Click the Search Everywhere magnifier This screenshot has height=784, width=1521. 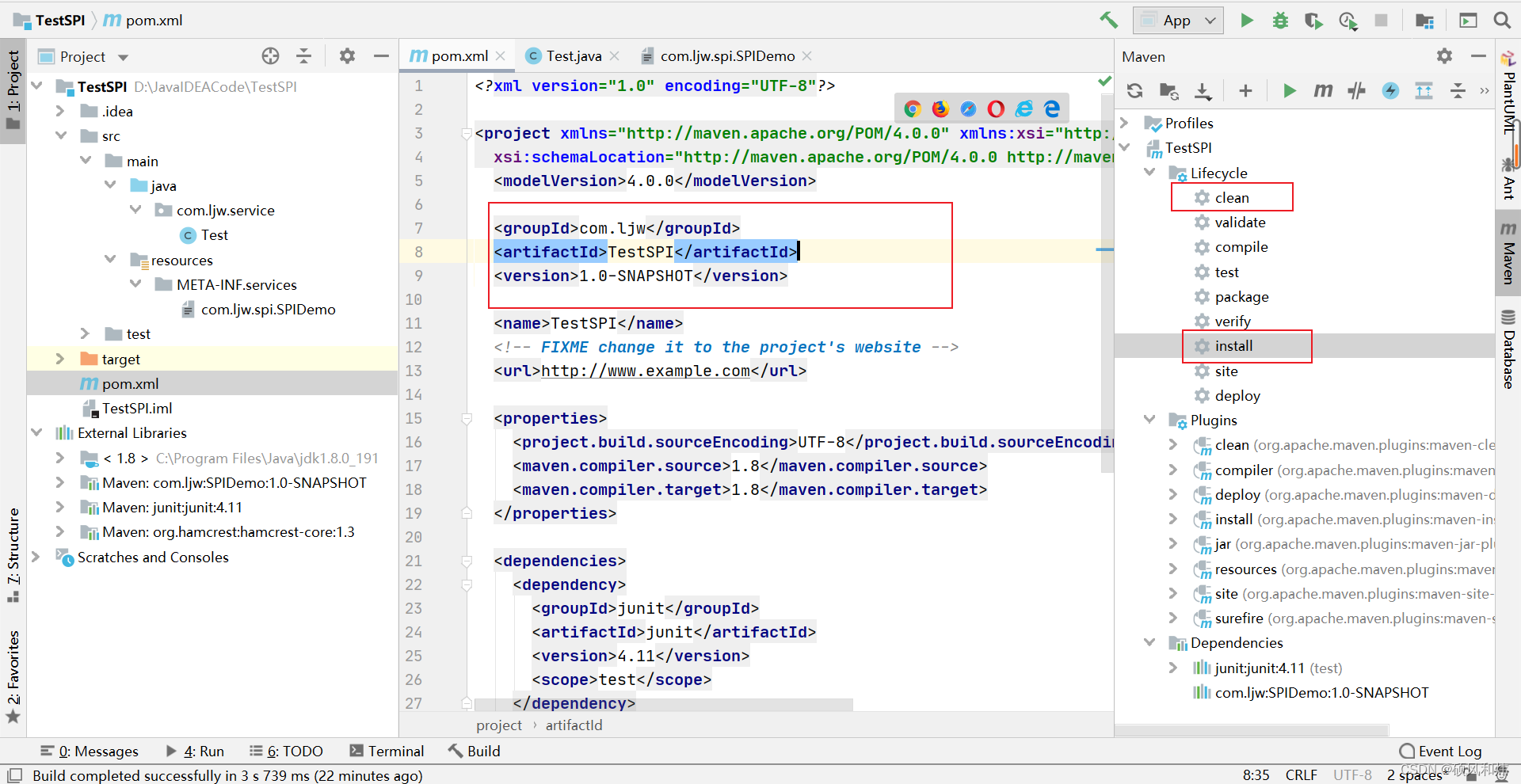pyautogui.click(x=1501, y=21)
